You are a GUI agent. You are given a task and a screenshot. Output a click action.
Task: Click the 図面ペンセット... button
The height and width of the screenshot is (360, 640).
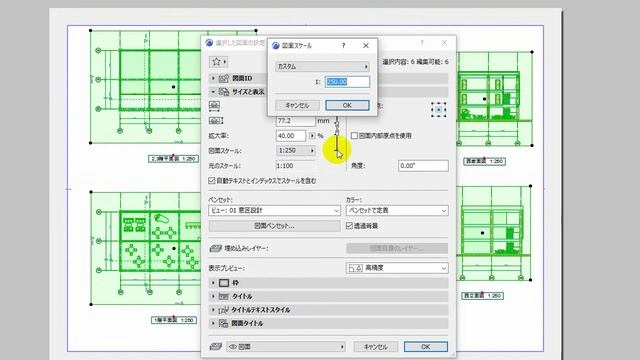click(x=274, y=226)
